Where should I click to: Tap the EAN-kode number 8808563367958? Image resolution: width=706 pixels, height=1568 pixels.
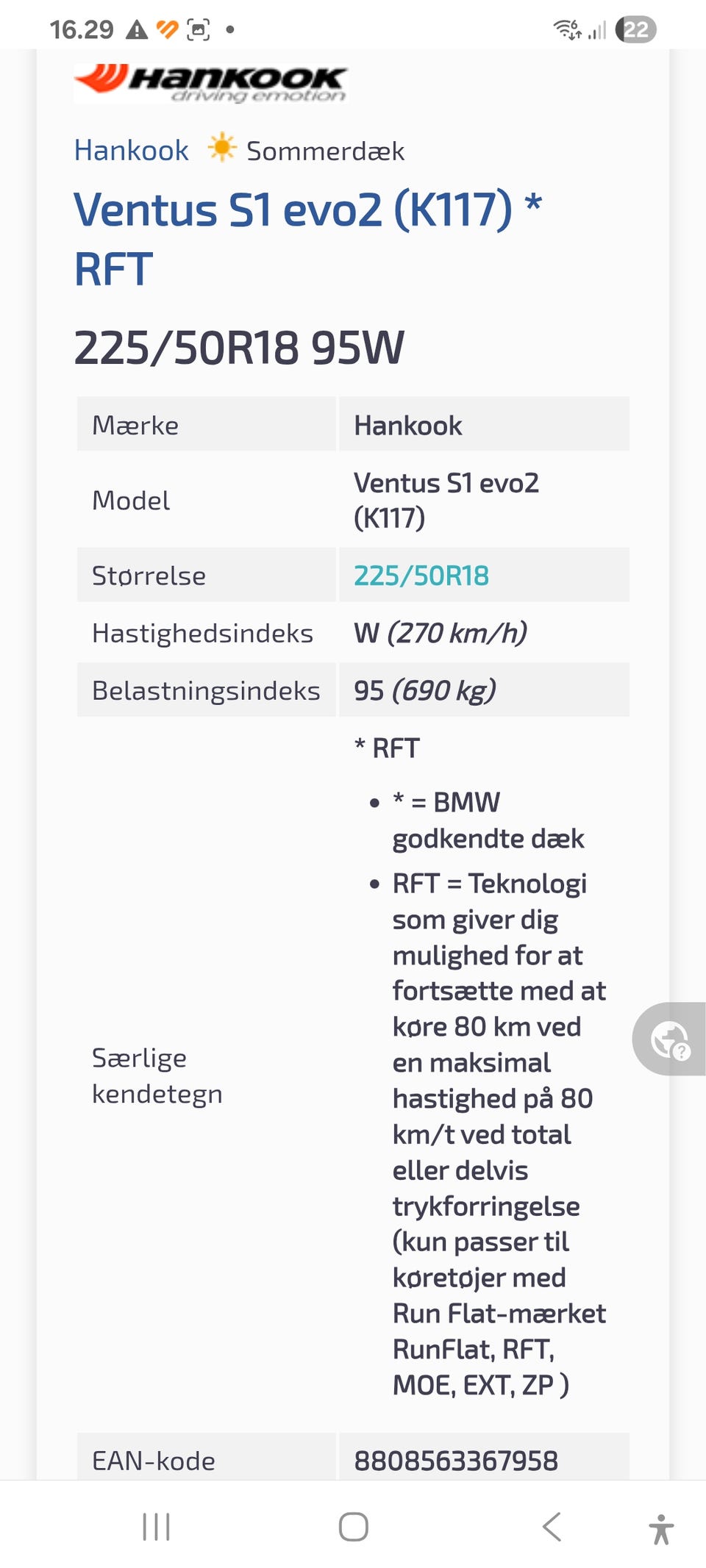click(456, 1461)
